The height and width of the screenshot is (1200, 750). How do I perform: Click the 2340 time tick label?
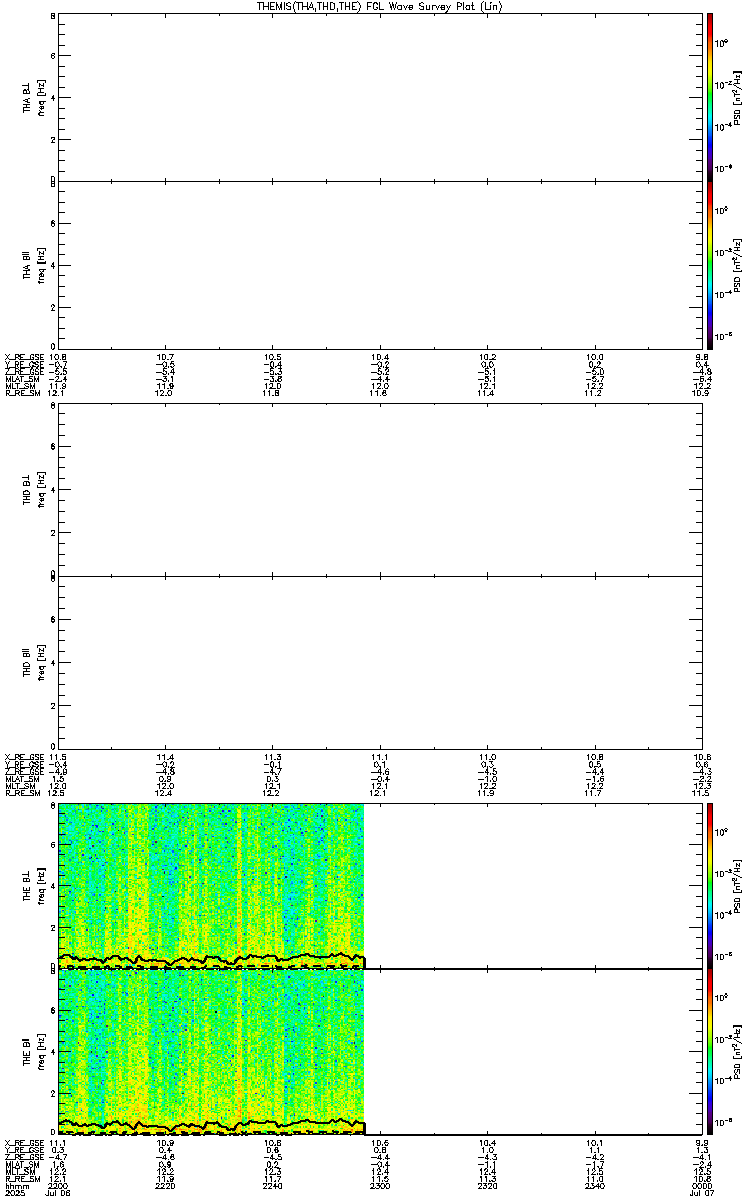[x=594, y=1185]
